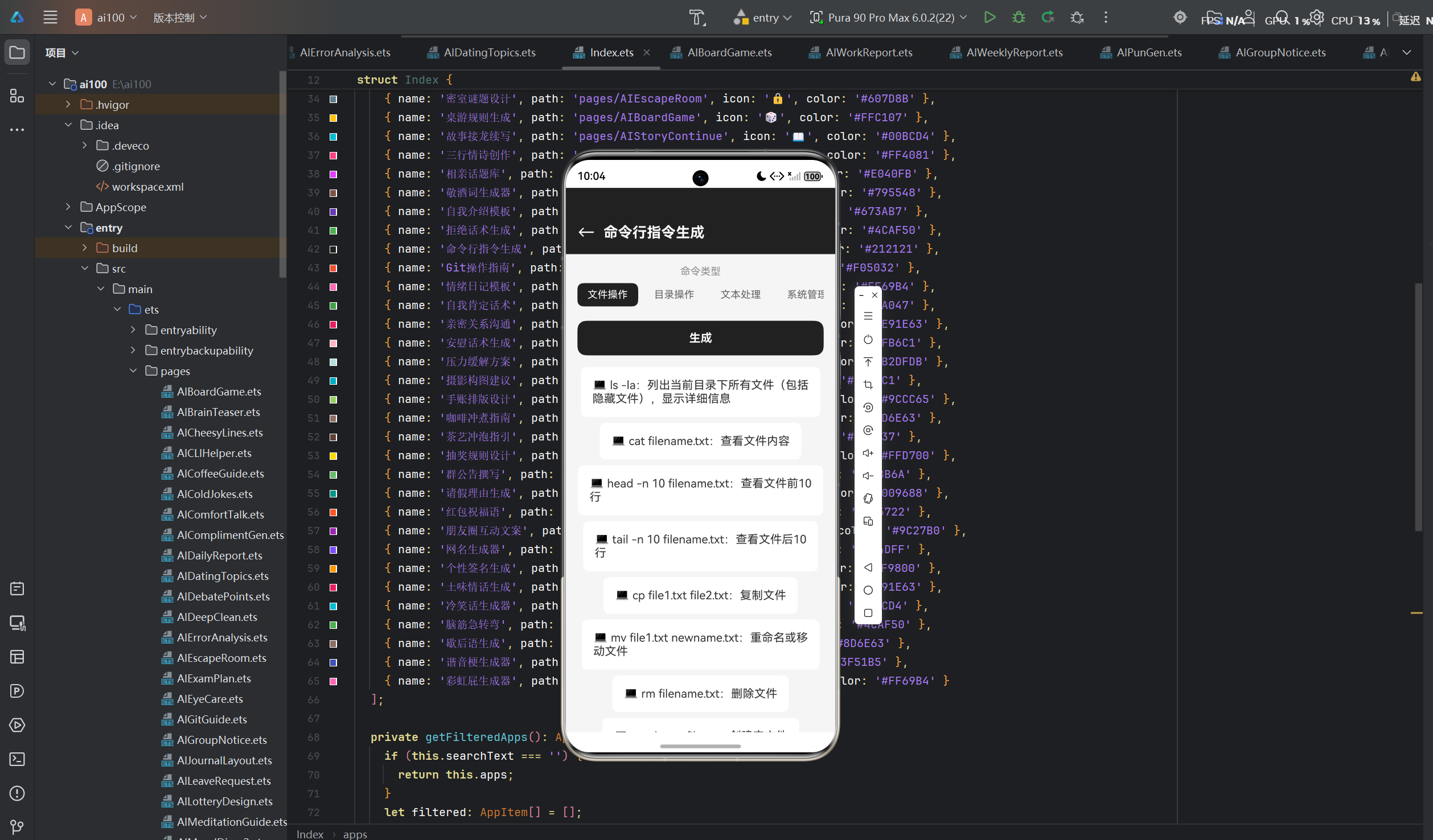1433x840 pixels.
Task: Click color swatch on line 35 gutter
Action: [x=334, y=118]
